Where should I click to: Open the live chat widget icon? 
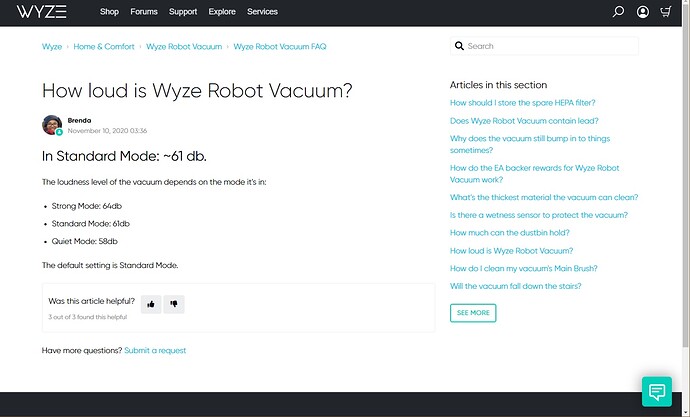click(x=657, y=391)
